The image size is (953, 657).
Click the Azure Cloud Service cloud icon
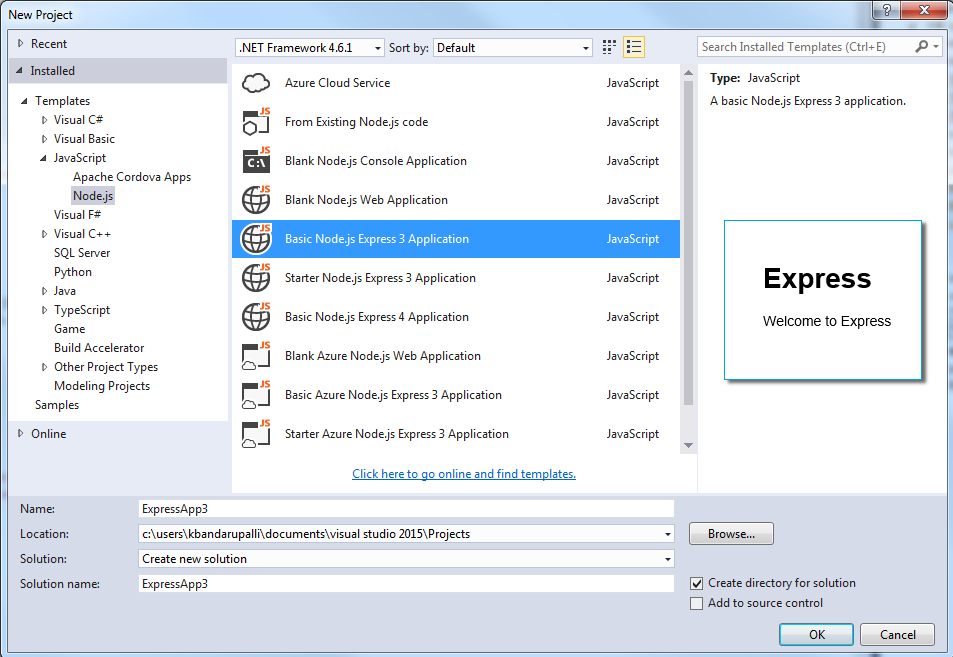(x=256, y=83)
